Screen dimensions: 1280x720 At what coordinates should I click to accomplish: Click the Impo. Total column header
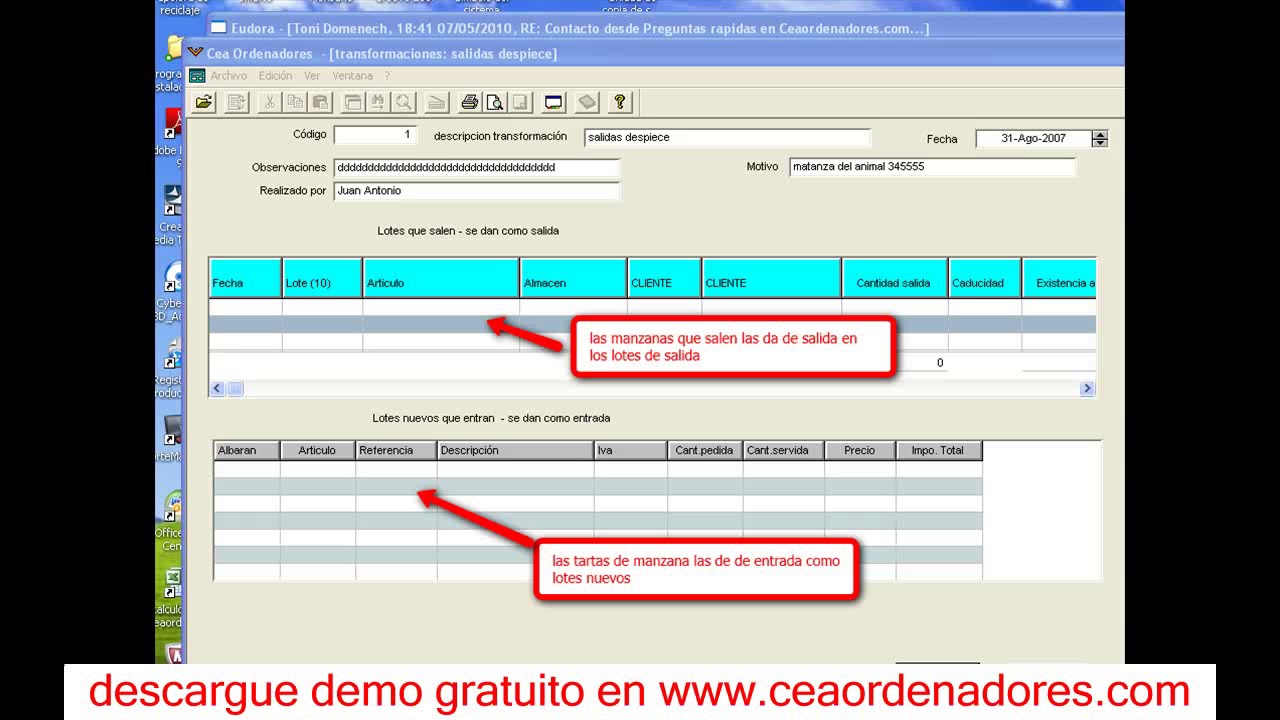939,451
